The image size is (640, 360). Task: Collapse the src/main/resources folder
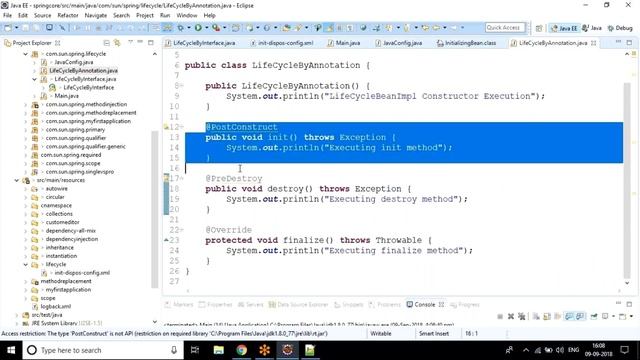(x=17, y=180)
